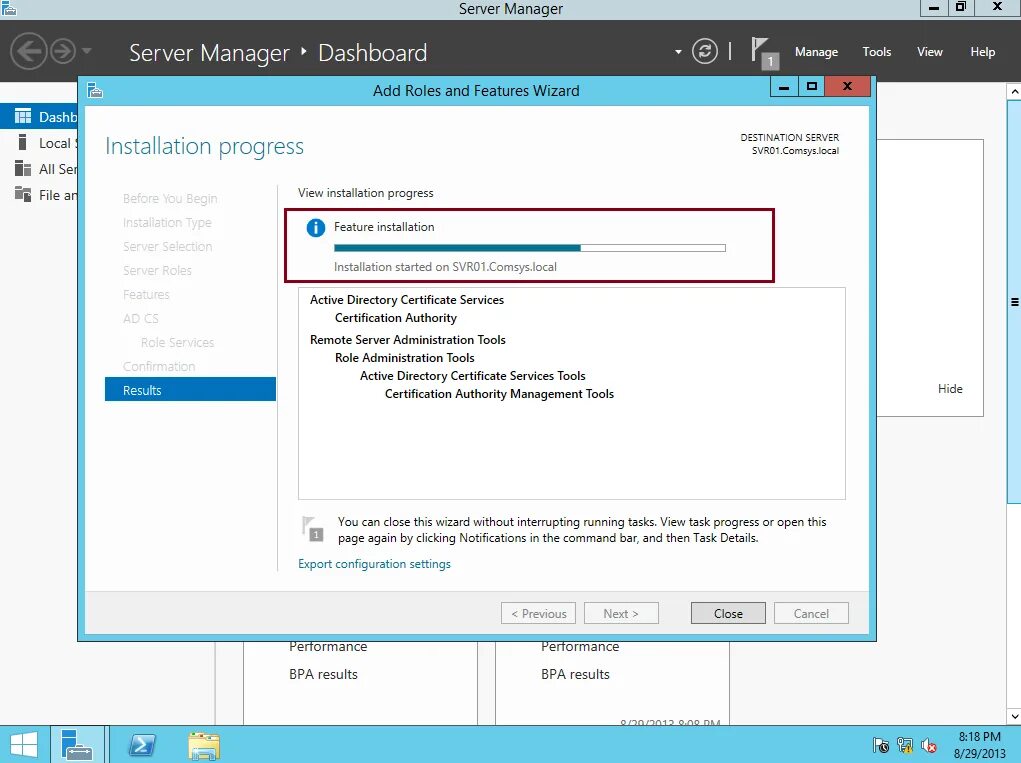This screenshot has height=763, width=1021.
Task: Open the Notifications flag in command bar
Action: click(x=763, y=52)
